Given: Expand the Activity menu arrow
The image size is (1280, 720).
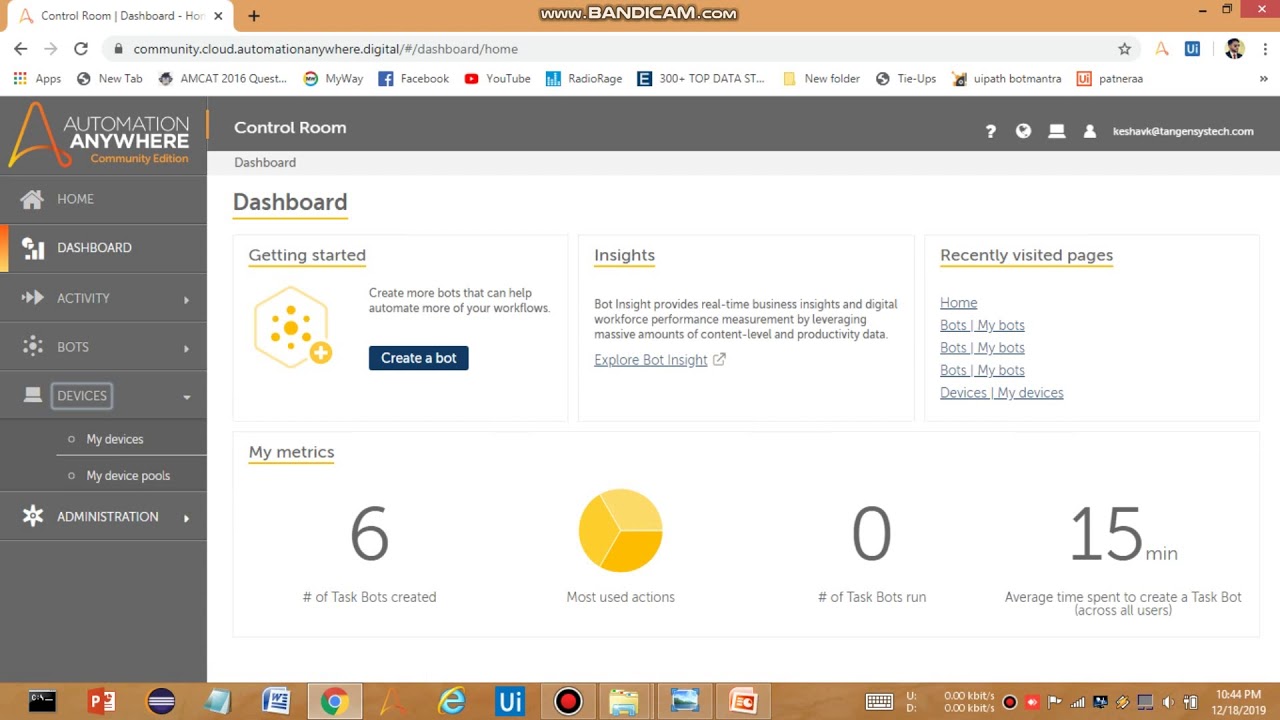Looking at the screenshot, I should click(186, 299).
